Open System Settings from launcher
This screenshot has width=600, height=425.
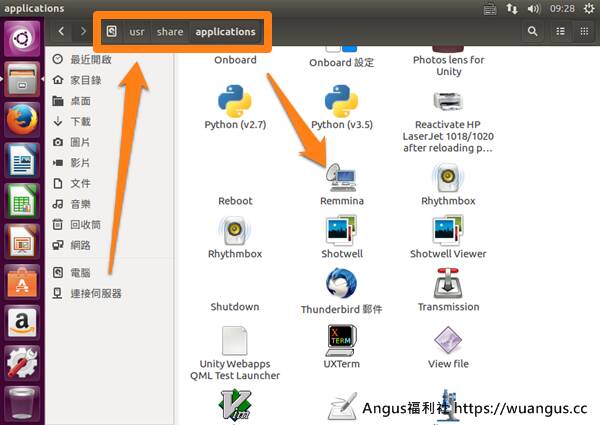(22, 363)
